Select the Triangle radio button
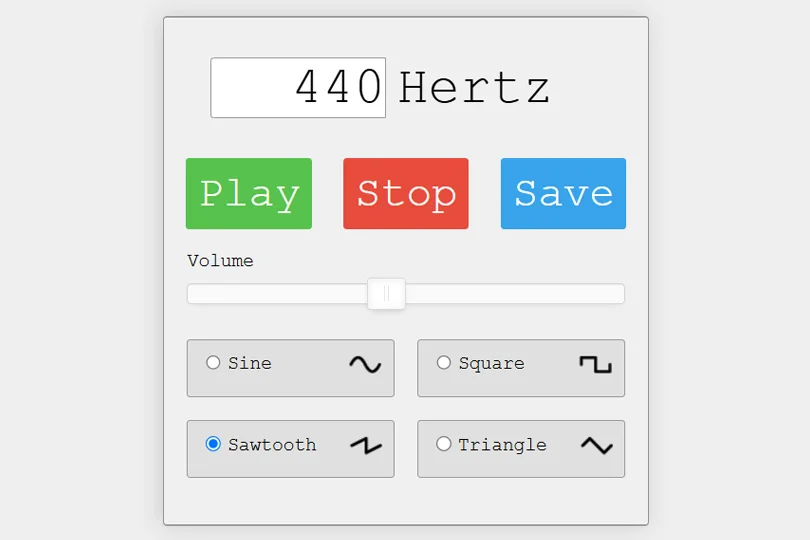The width and height of the screenshot is (810, 540). pyautogui.click(x=444, y=444)
